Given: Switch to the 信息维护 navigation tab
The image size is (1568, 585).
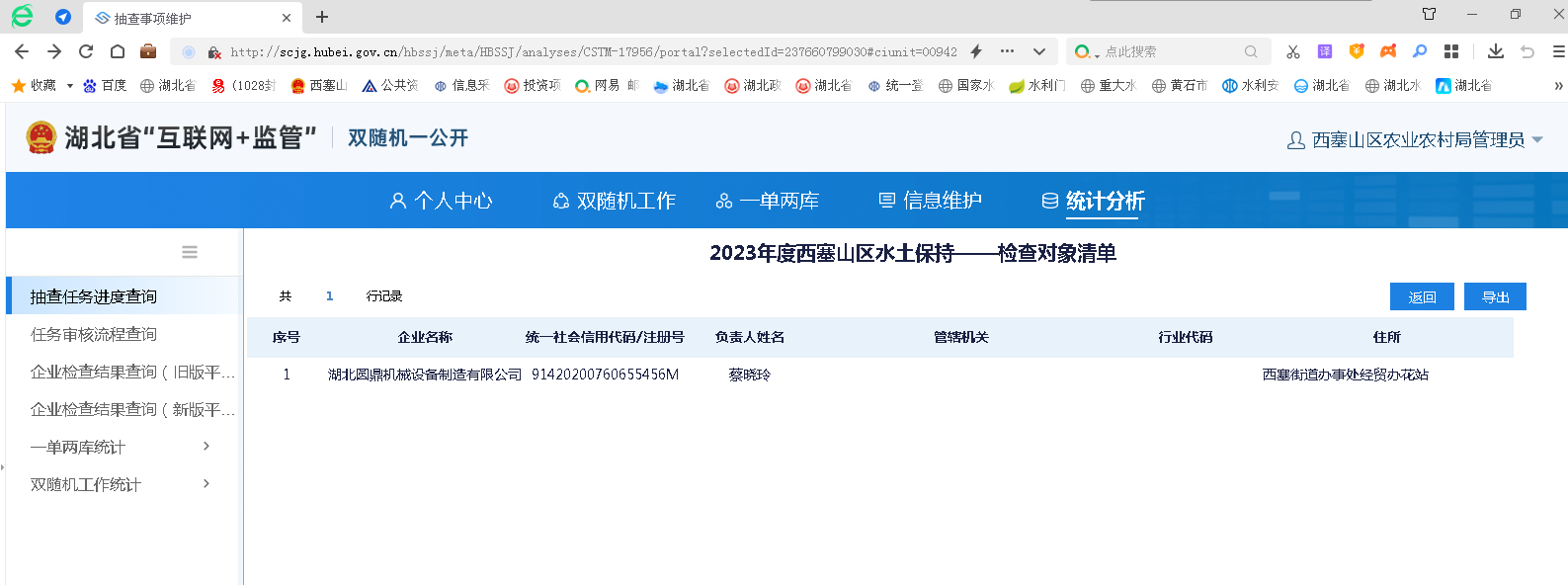Looking at the screenshot, I should [930, 201].
